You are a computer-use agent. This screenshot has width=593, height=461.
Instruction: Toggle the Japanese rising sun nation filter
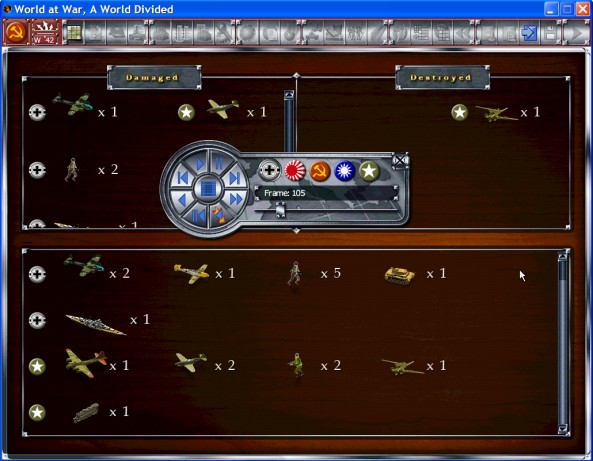(x=295, y=170)
